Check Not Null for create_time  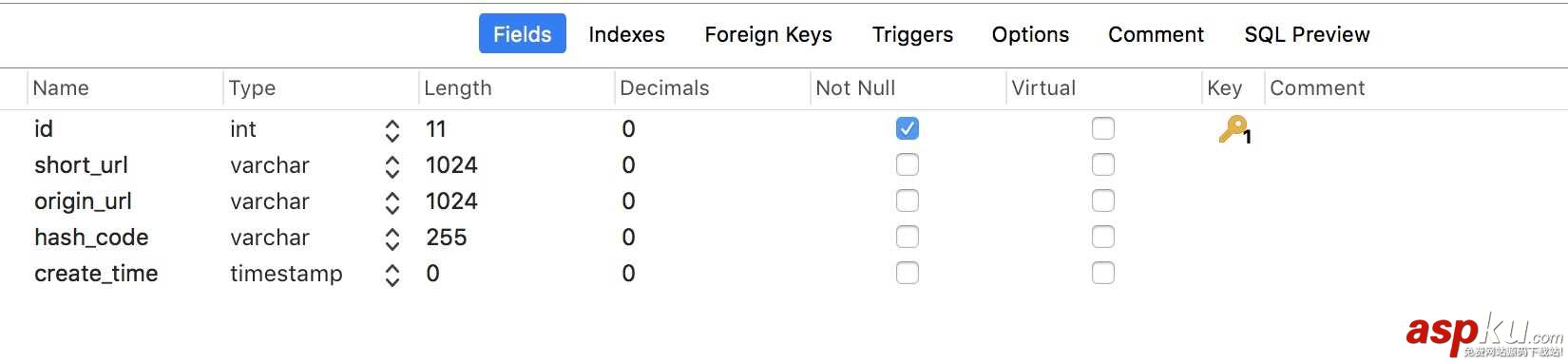908,273
